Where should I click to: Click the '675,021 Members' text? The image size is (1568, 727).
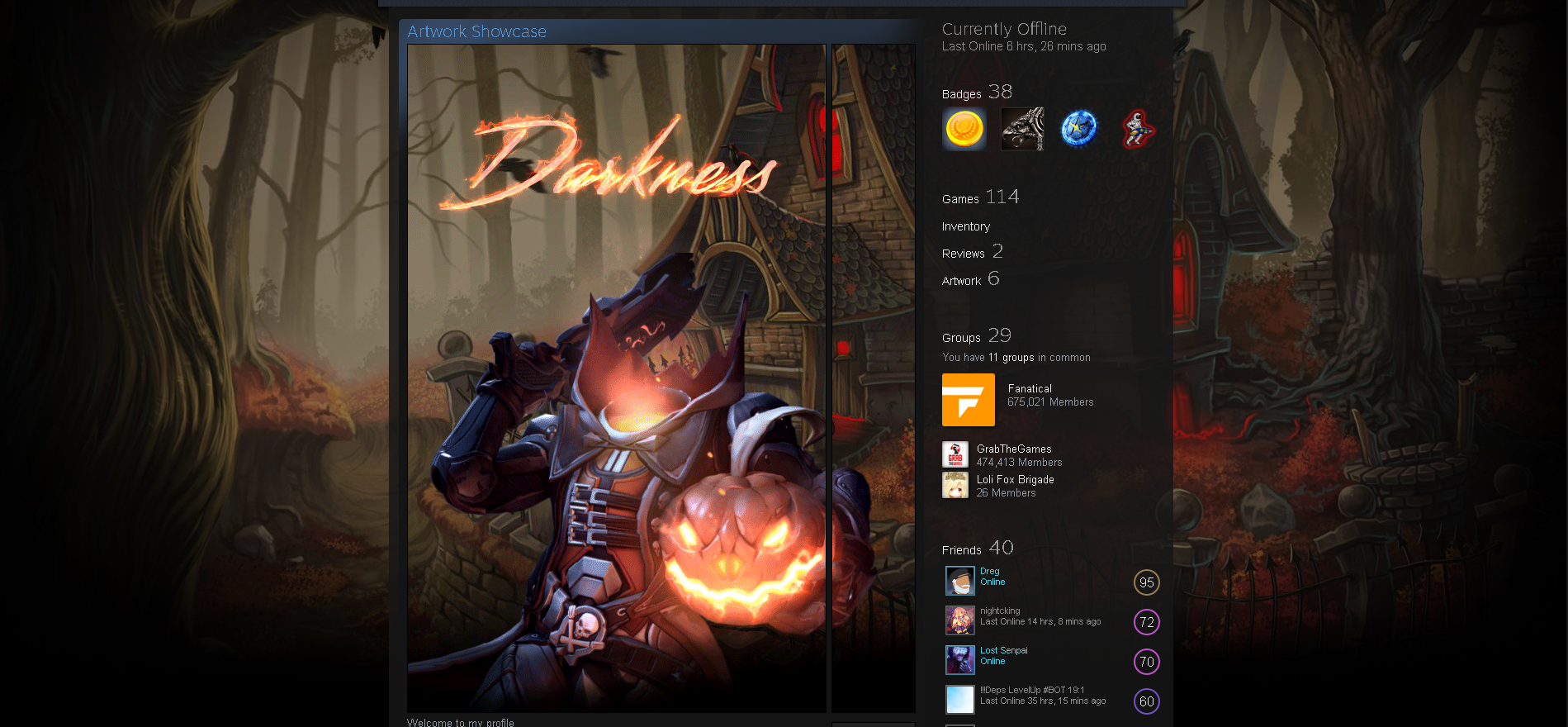click(x=1050, y=402)
